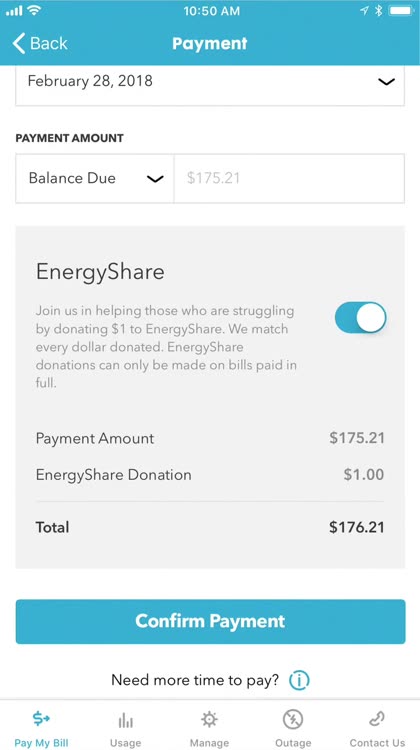Screen dimensions: 420x750
Task: Open the Usage bar chart icon
Action: tap(125, 719)
